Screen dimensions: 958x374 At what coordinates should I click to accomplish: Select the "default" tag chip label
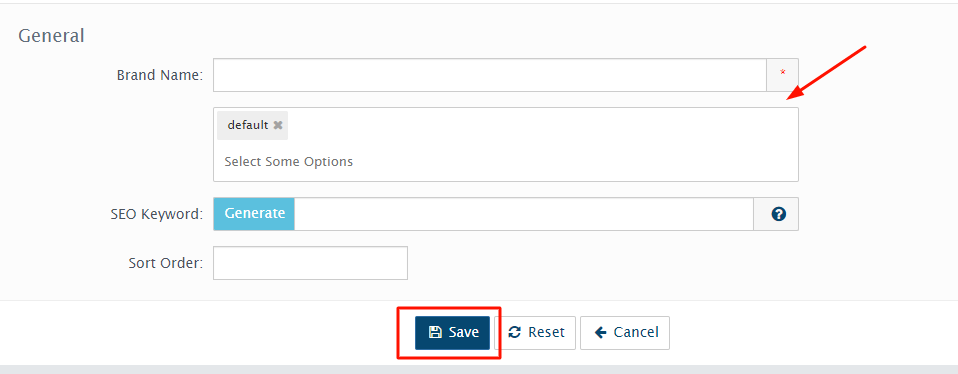click(x=247, y=125)
